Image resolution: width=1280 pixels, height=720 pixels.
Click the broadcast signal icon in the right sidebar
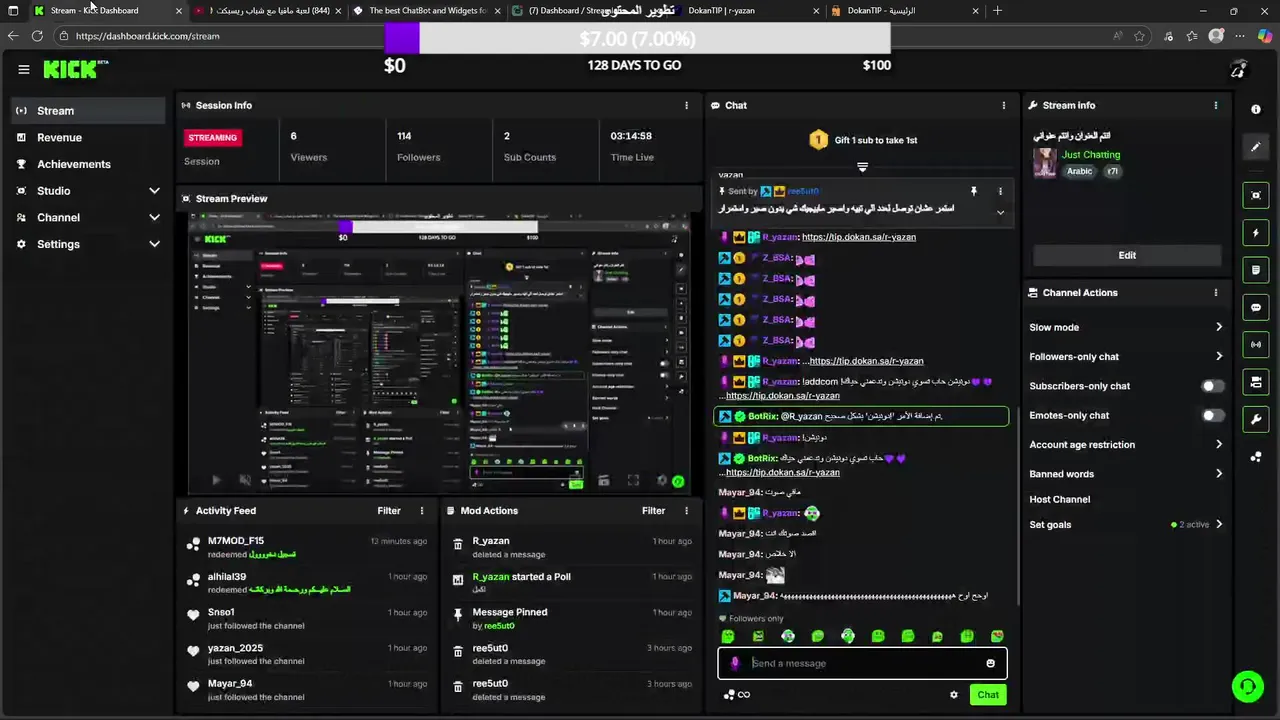pyautogui.click(x=1256, y=345)
